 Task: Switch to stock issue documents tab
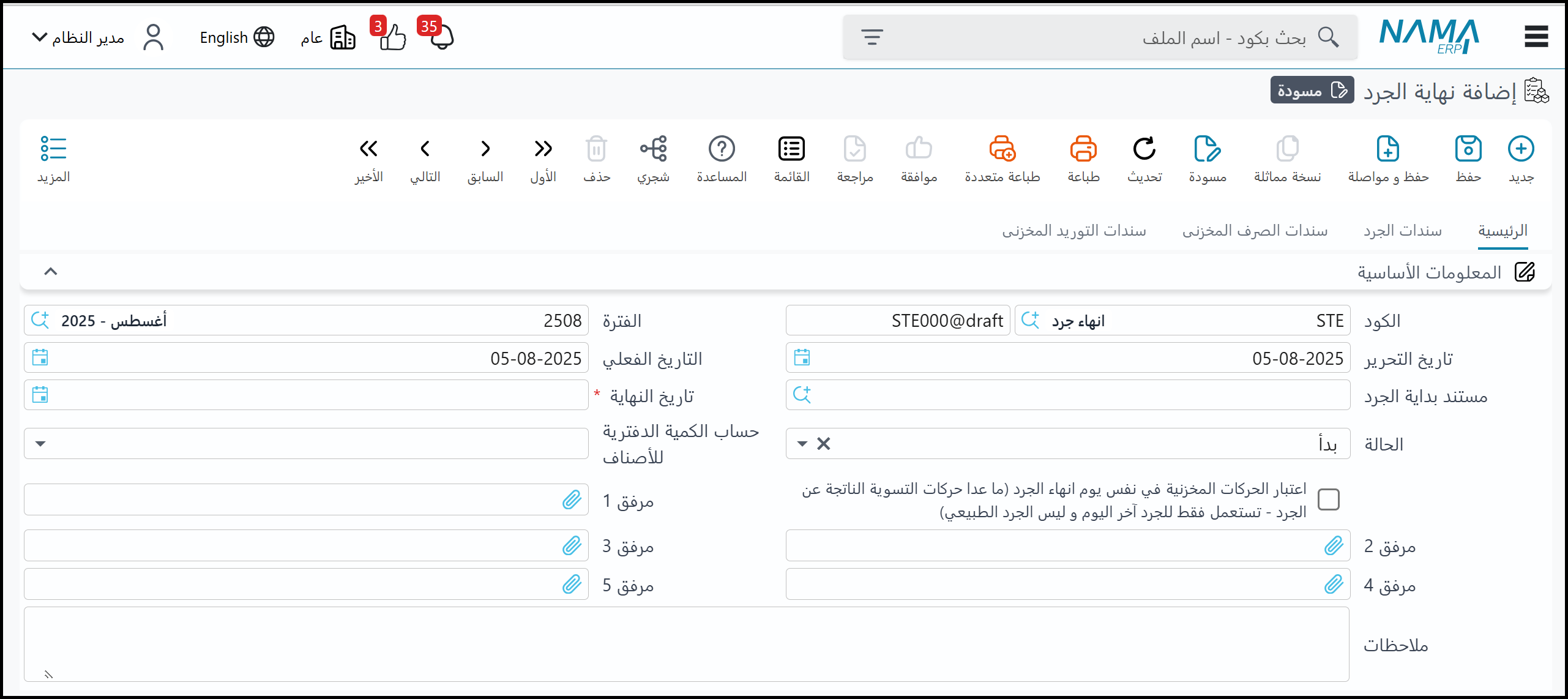(1255, 231)
